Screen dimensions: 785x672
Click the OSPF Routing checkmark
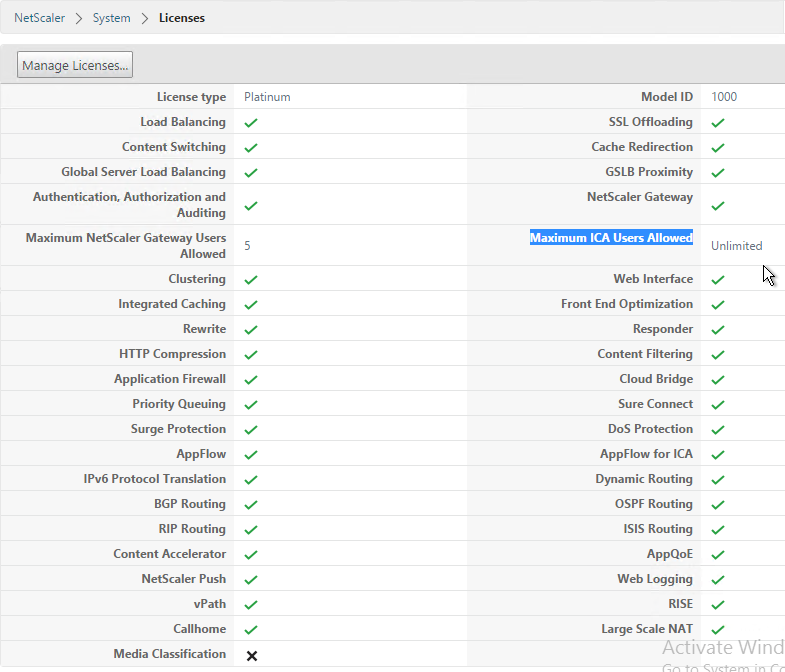click(718, 505)
